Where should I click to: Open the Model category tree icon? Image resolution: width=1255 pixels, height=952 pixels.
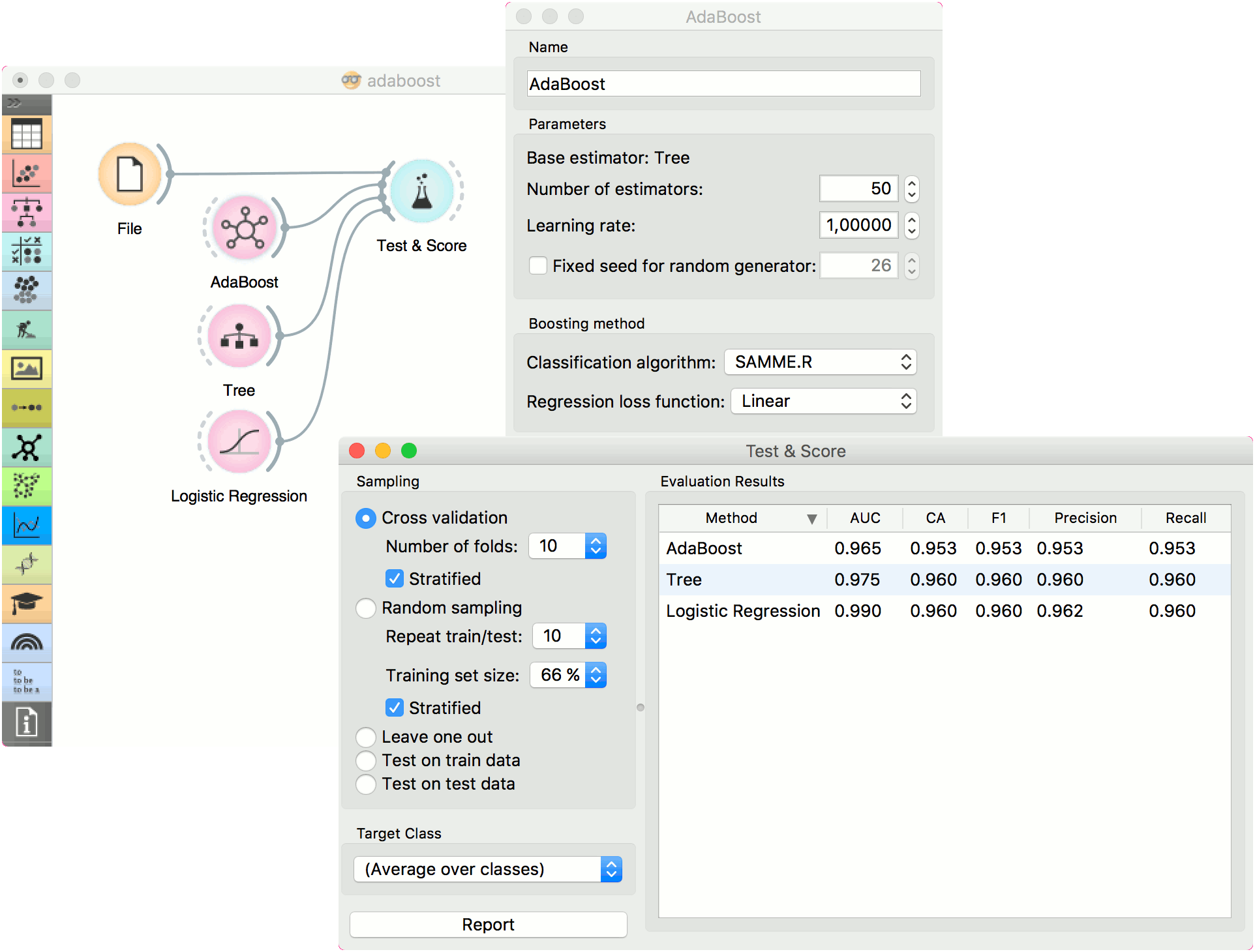coord(27,213)
